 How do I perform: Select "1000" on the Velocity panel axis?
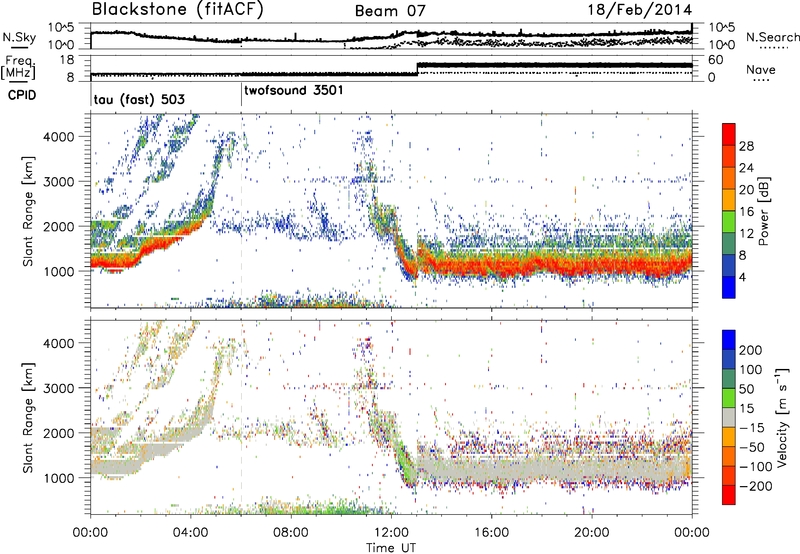[x=59, y=478]
